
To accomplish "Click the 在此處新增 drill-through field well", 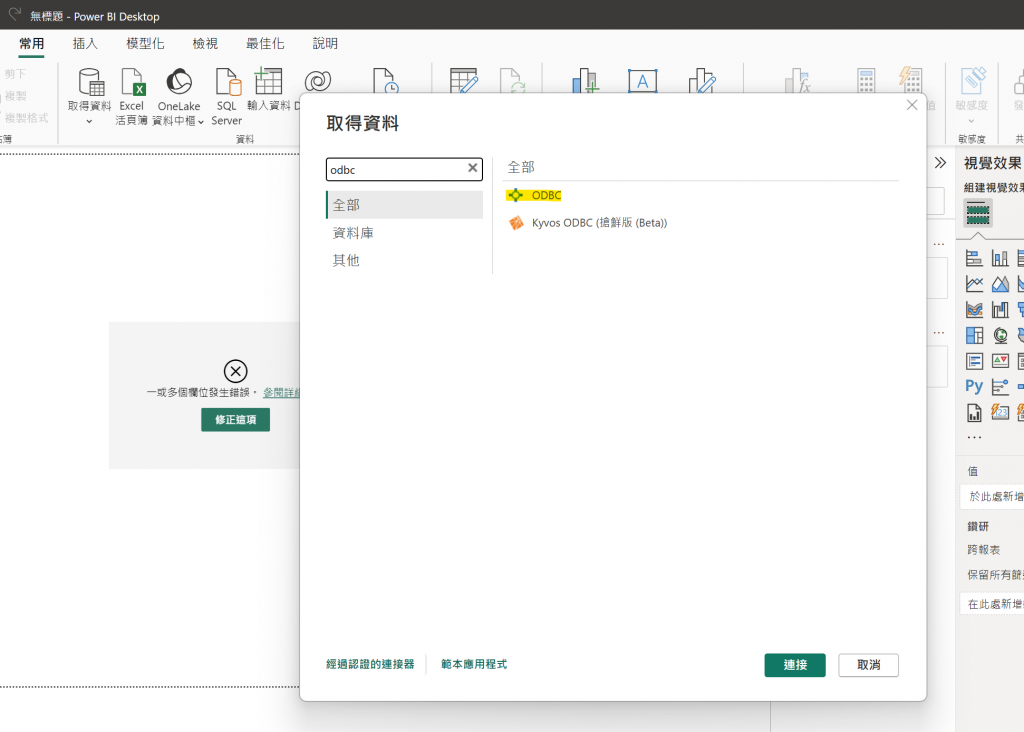I will coord(993,605).
